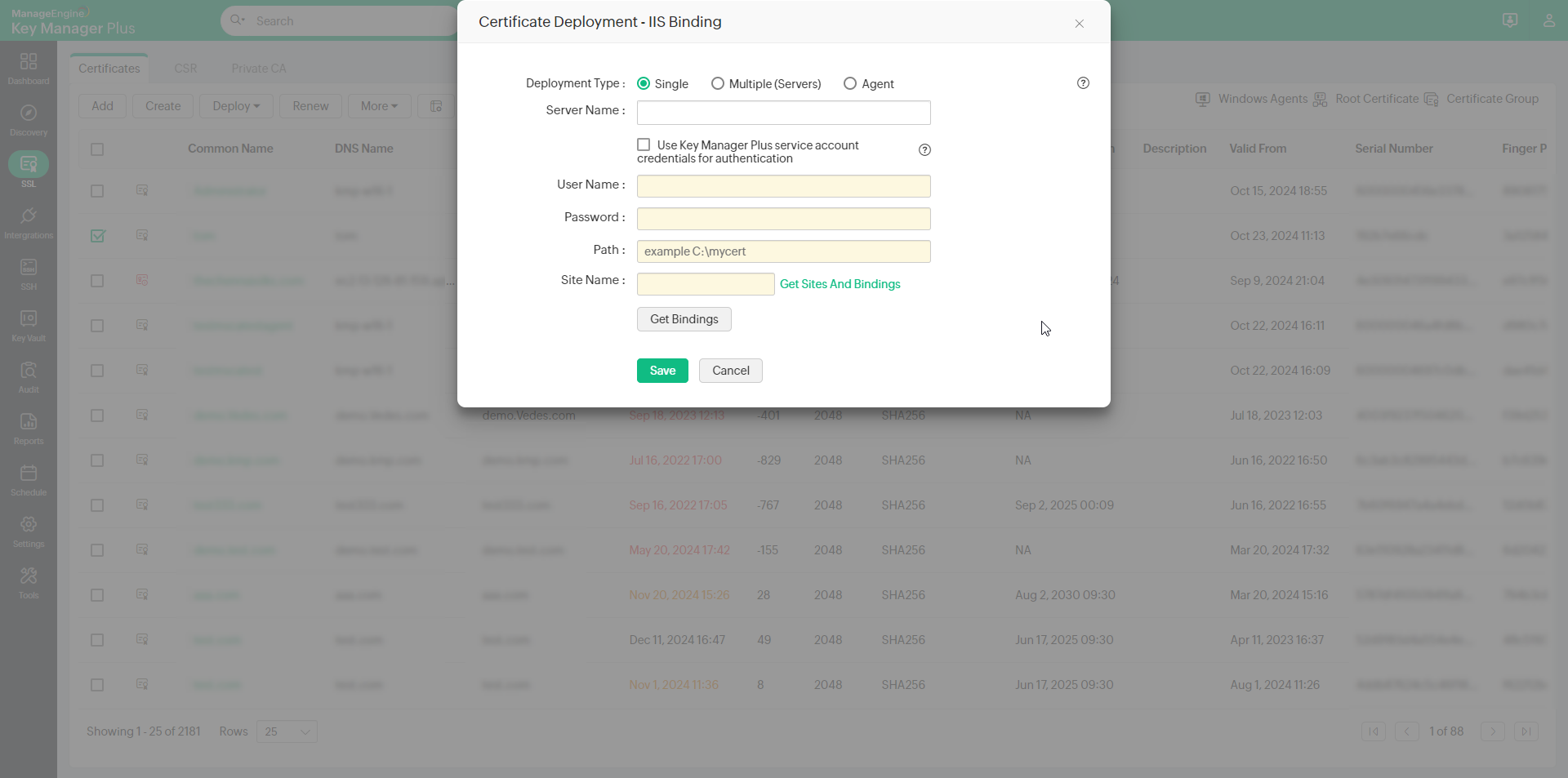Open the Audit section
Image resolution: width=1568 pixels, height=778 pixels.
pos(29,376)
